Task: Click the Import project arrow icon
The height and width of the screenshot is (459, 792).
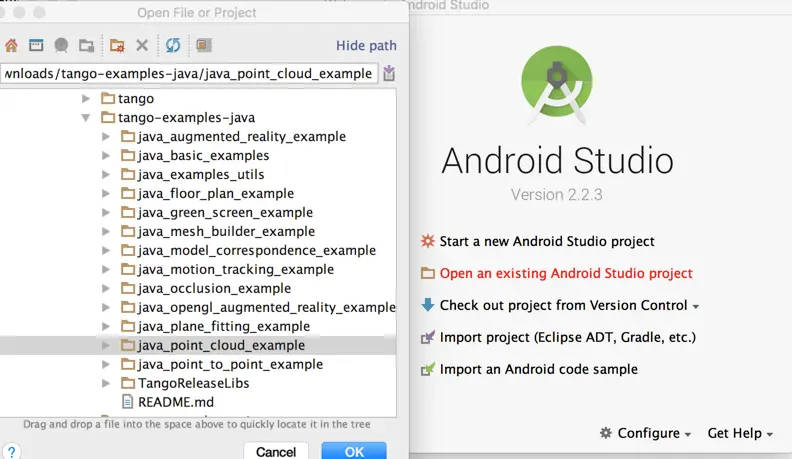Action: (428, 337)
